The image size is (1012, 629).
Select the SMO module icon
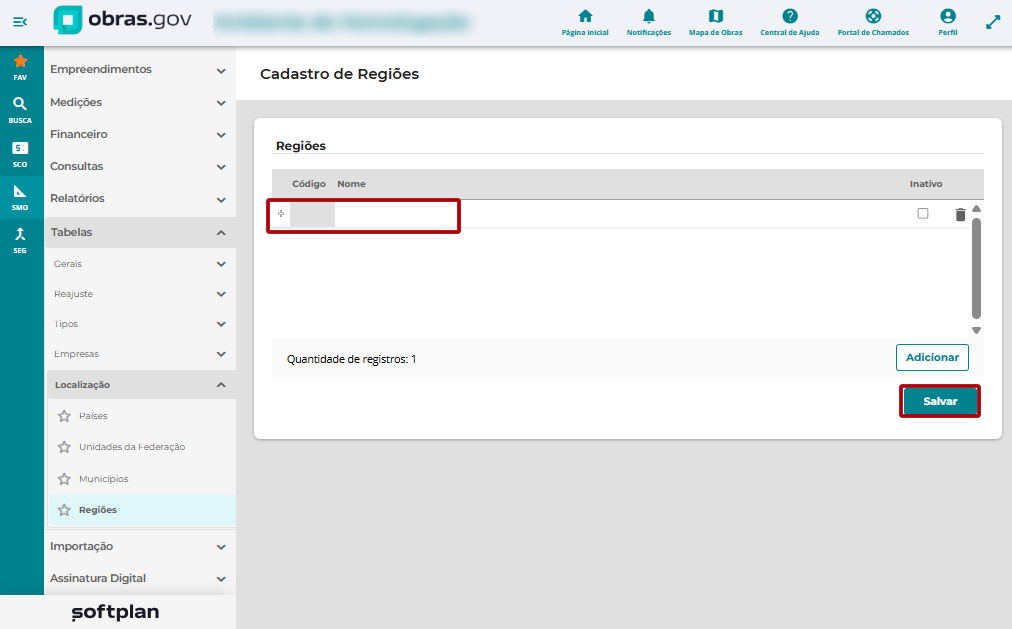pyautogui.click(x=20, y=197)
